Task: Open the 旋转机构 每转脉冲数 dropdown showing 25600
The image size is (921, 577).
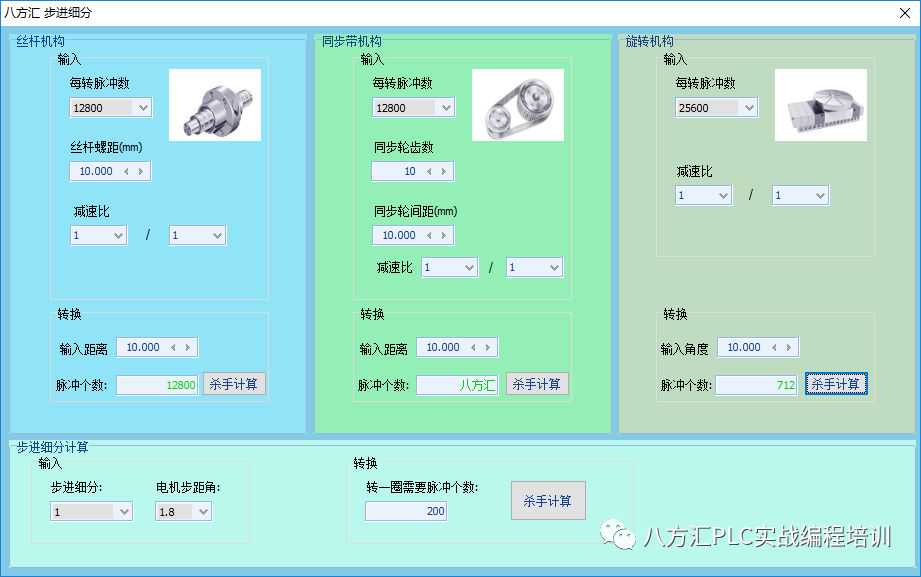Action: tap(748, 108)
